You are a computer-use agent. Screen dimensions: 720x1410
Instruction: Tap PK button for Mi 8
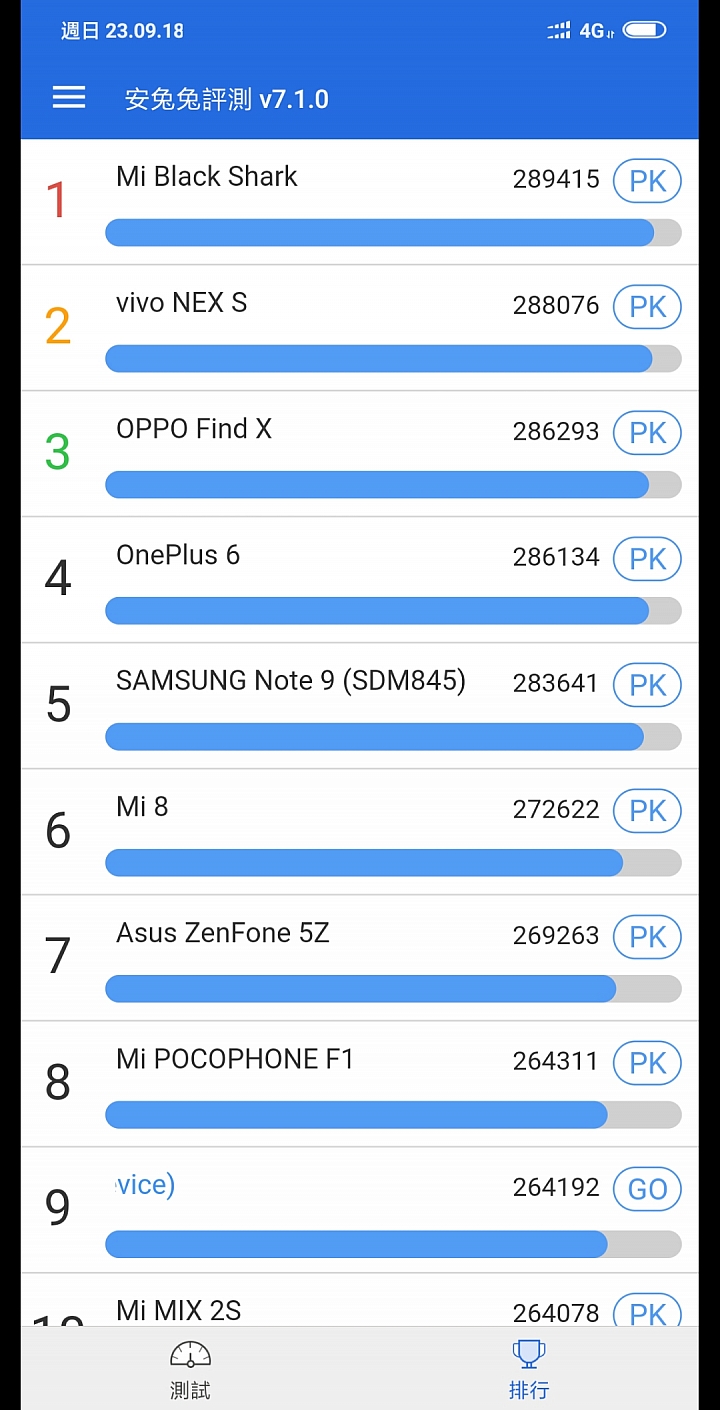[647, 811]
